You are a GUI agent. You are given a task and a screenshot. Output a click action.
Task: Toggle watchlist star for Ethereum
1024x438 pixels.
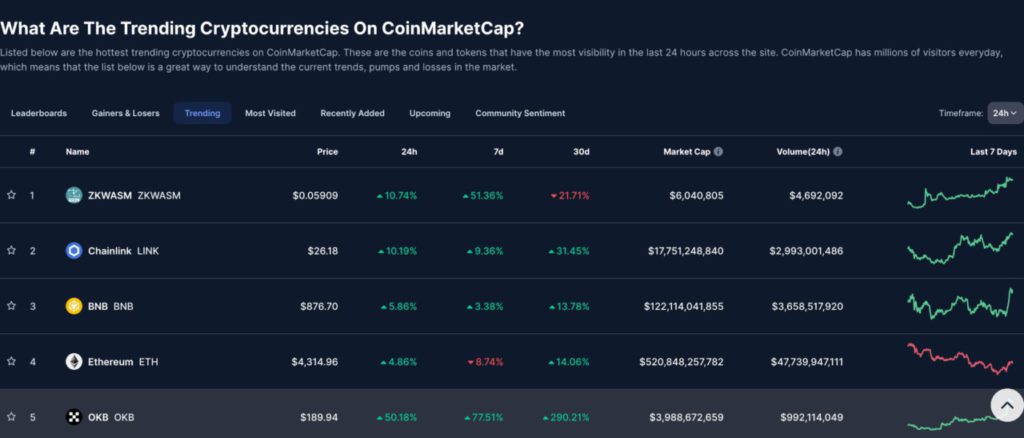click(x=11, y=362)
